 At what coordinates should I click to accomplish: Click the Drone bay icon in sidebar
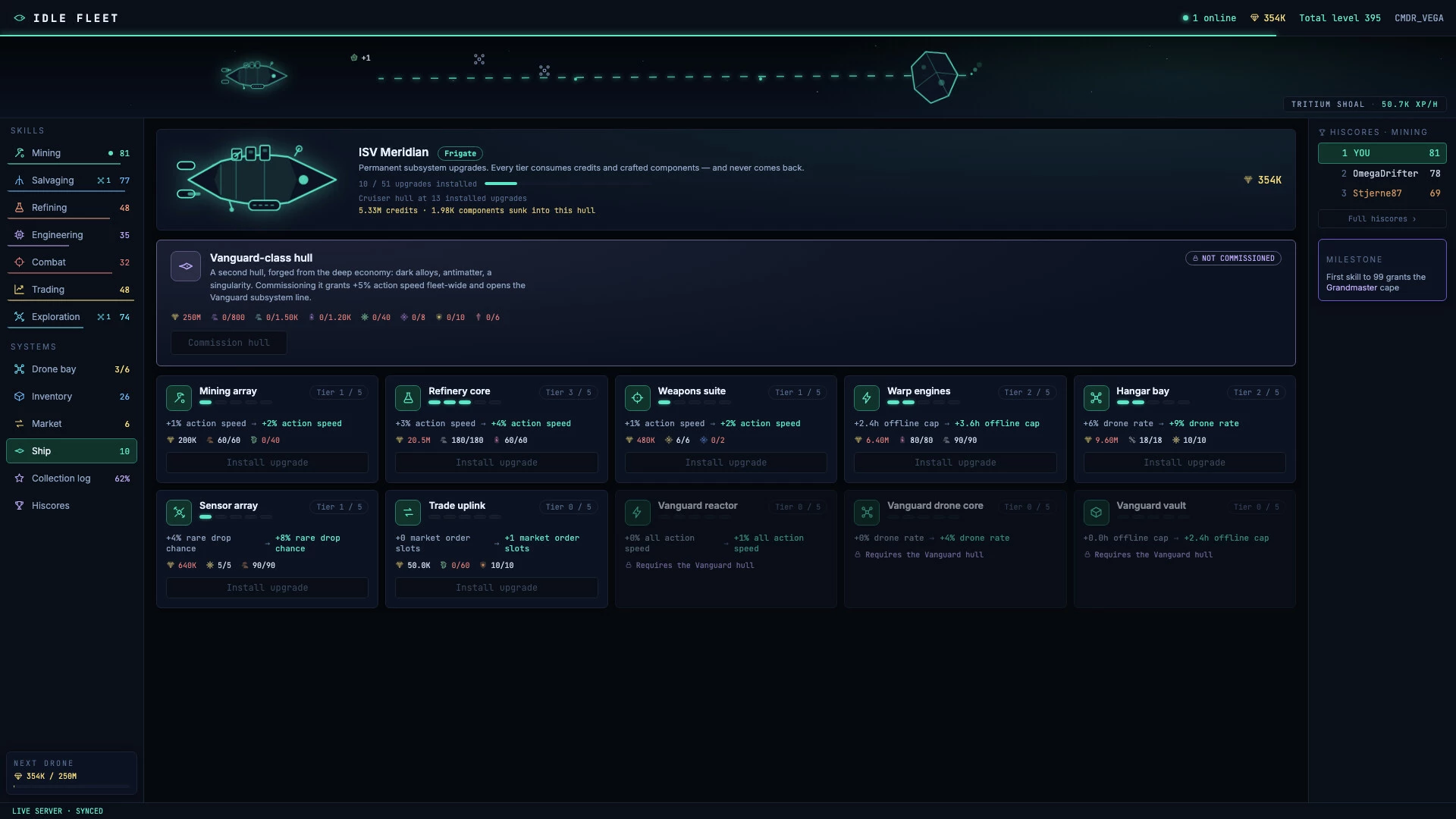(19, 369)
